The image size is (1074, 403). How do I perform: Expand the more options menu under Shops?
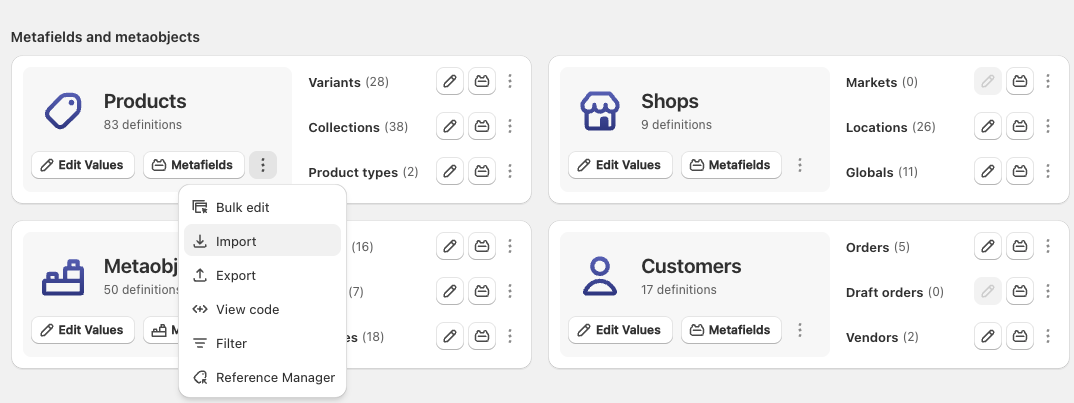(800, 165)
